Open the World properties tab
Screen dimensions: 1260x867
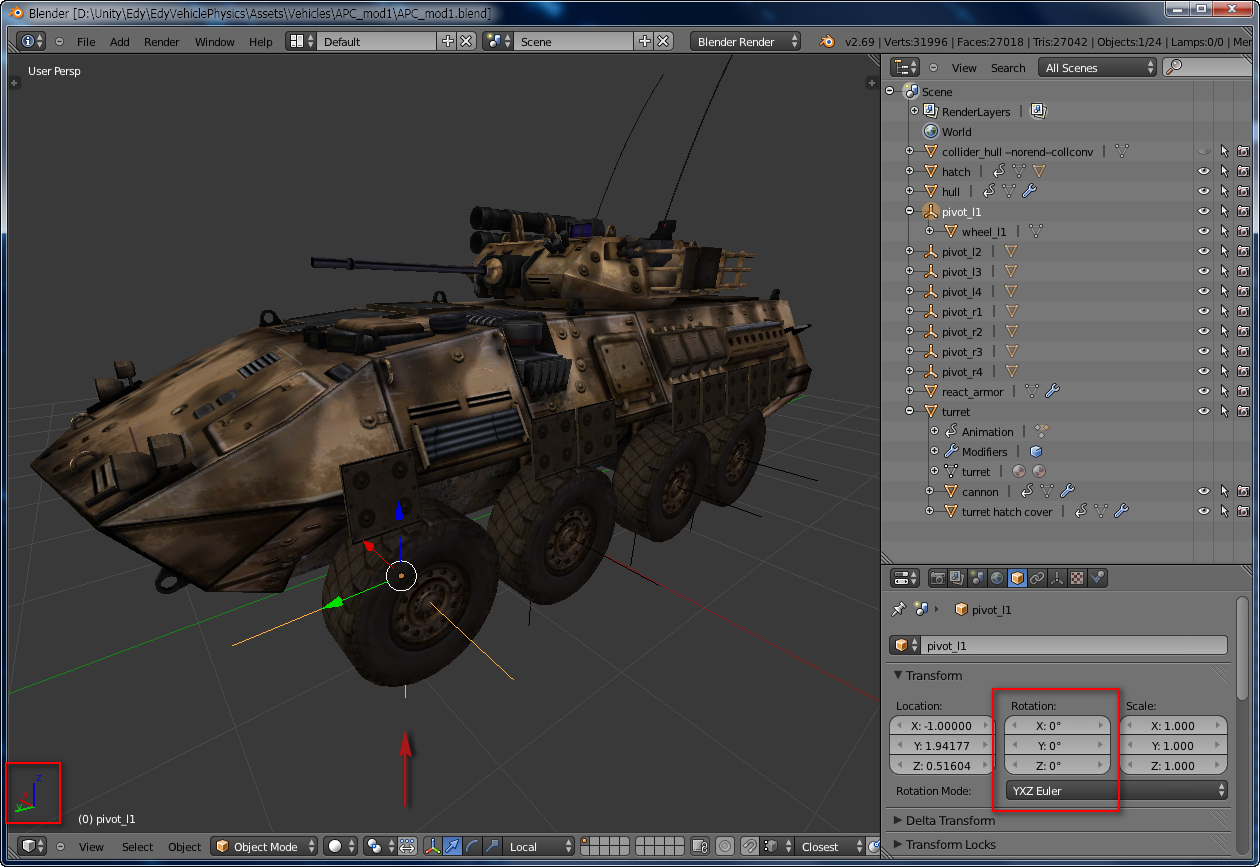(997, 578)
